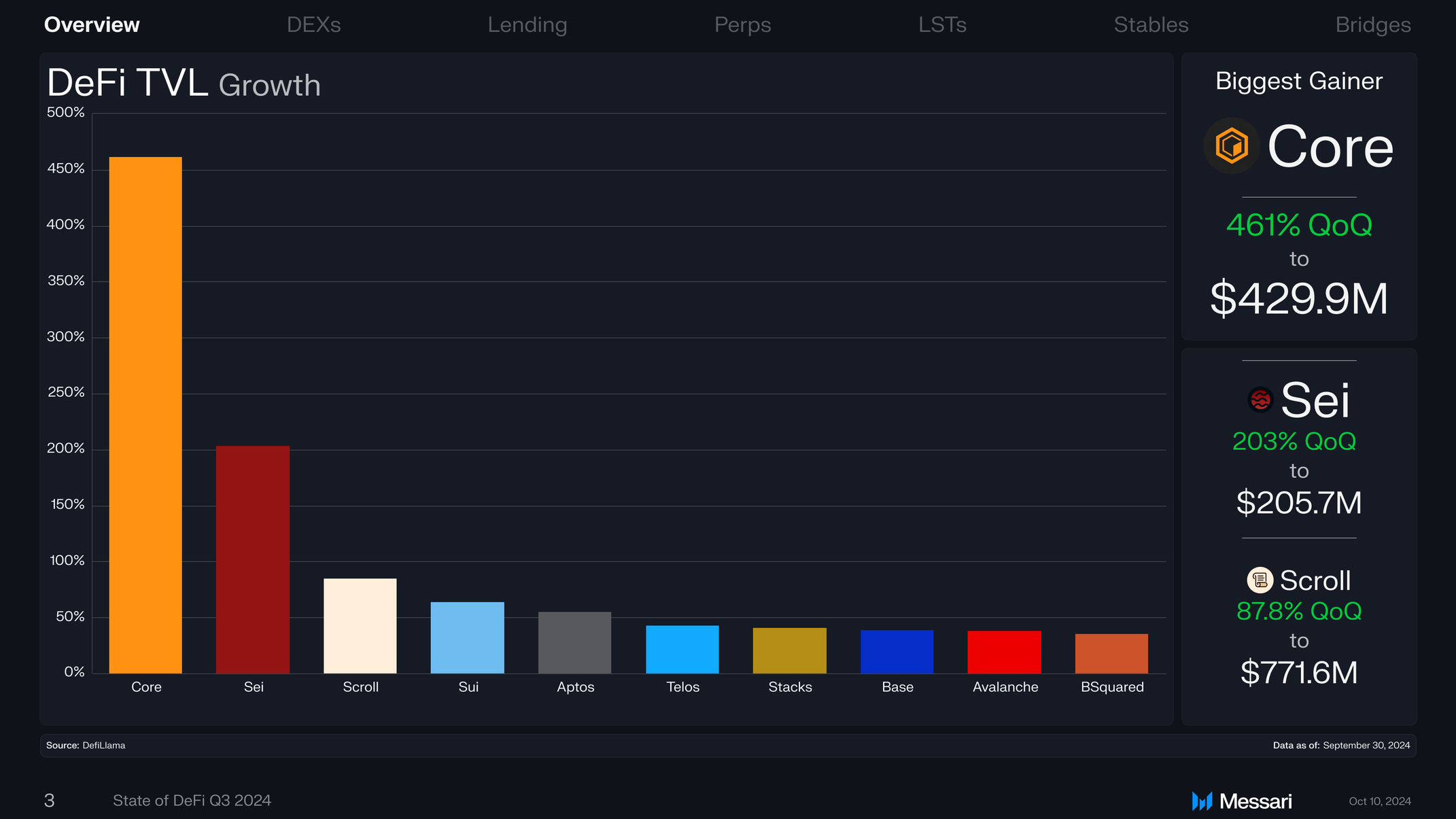Screen dimensions: 1456x819
Task: Switch to the DEXs tab
Action: click(x=314, y=24)
